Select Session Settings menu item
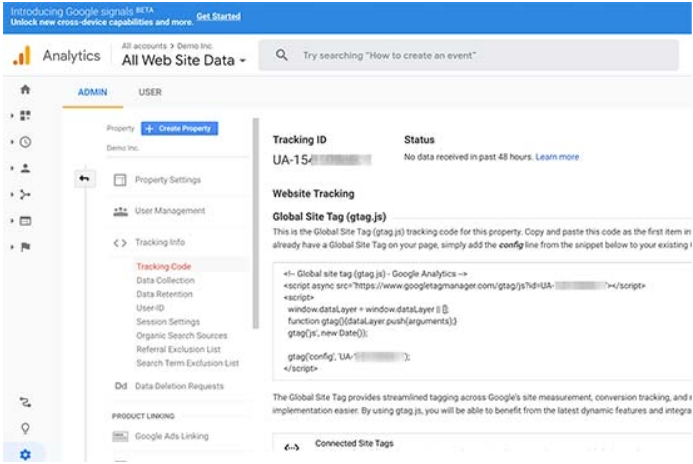693x464 pixels. point(168,322)
